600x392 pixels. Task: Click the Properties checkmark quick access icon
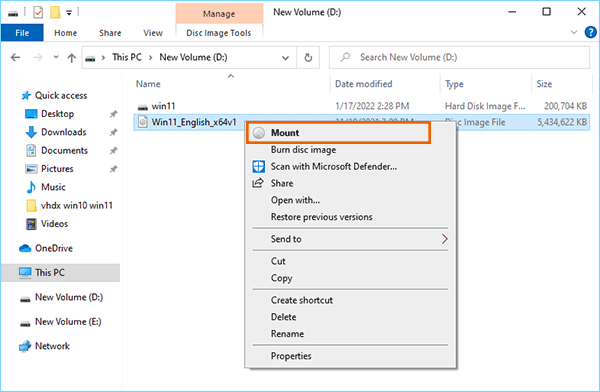tap(38, 13)
